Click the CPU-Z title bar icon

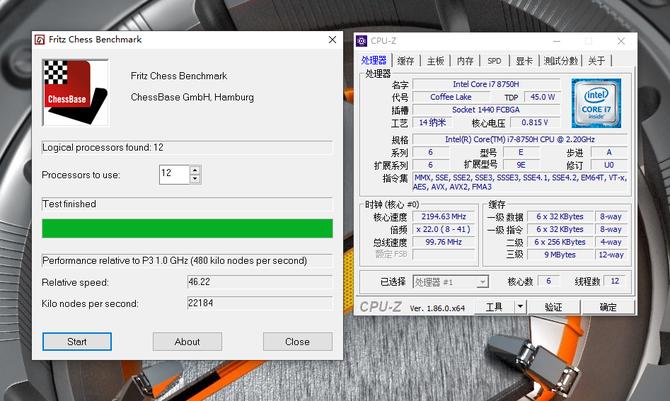(361, 41)
